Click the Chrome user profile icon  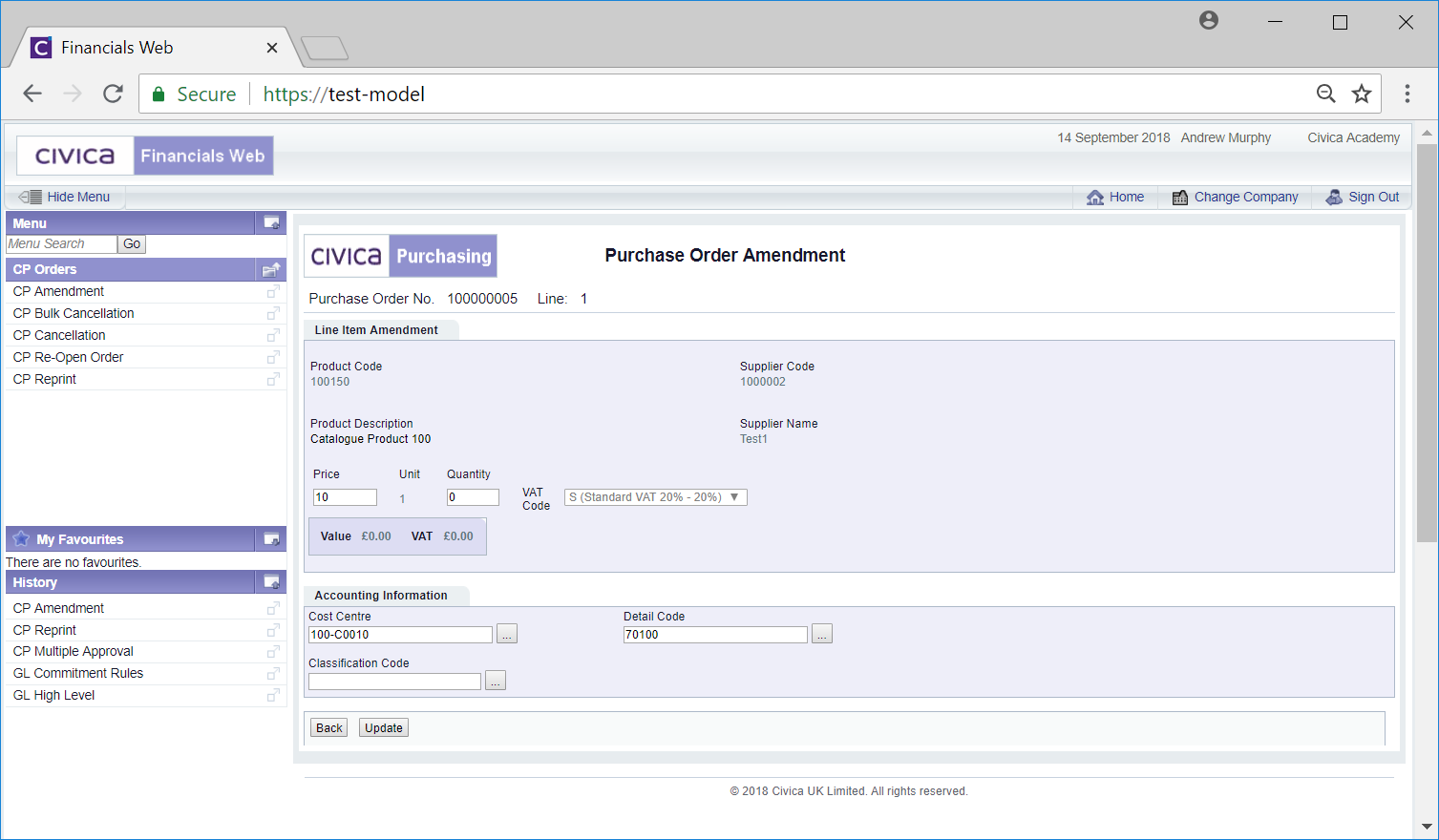tap(1209, 20)
